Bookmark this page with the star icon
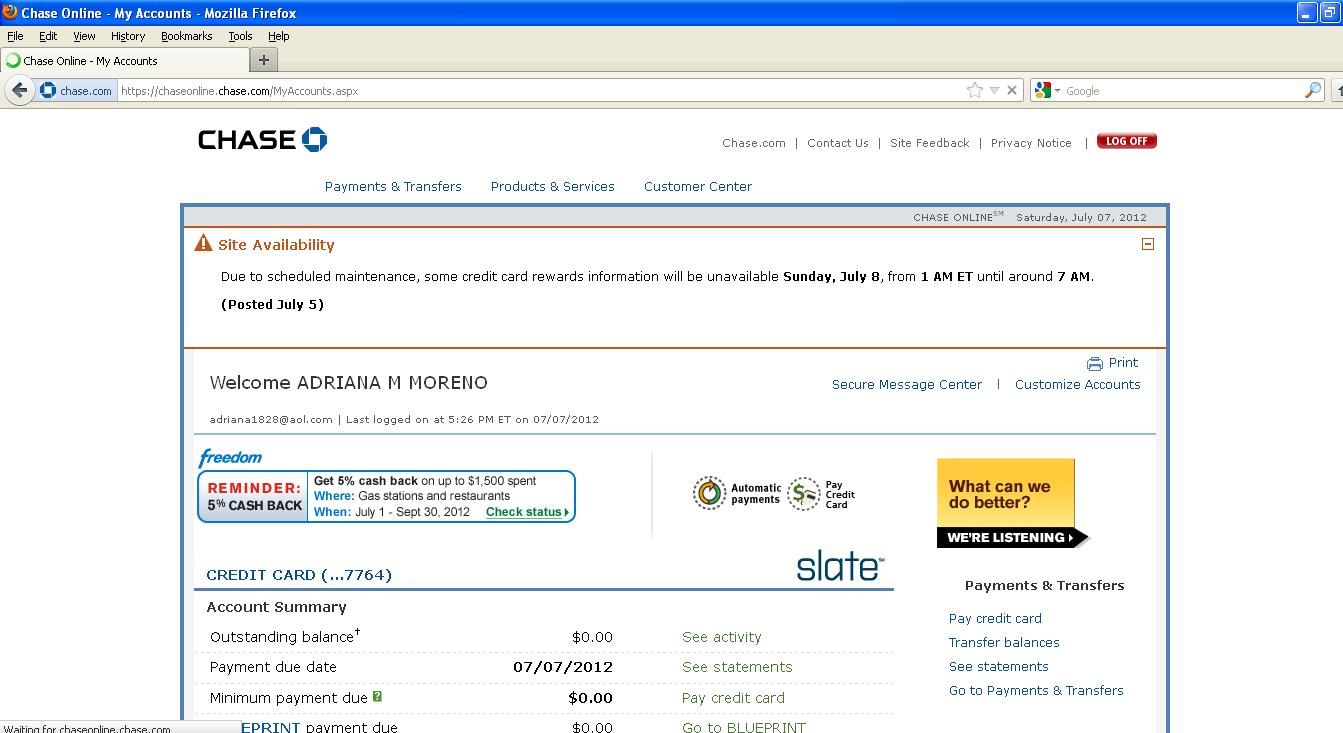1343x733 pixels. (975, 90)
